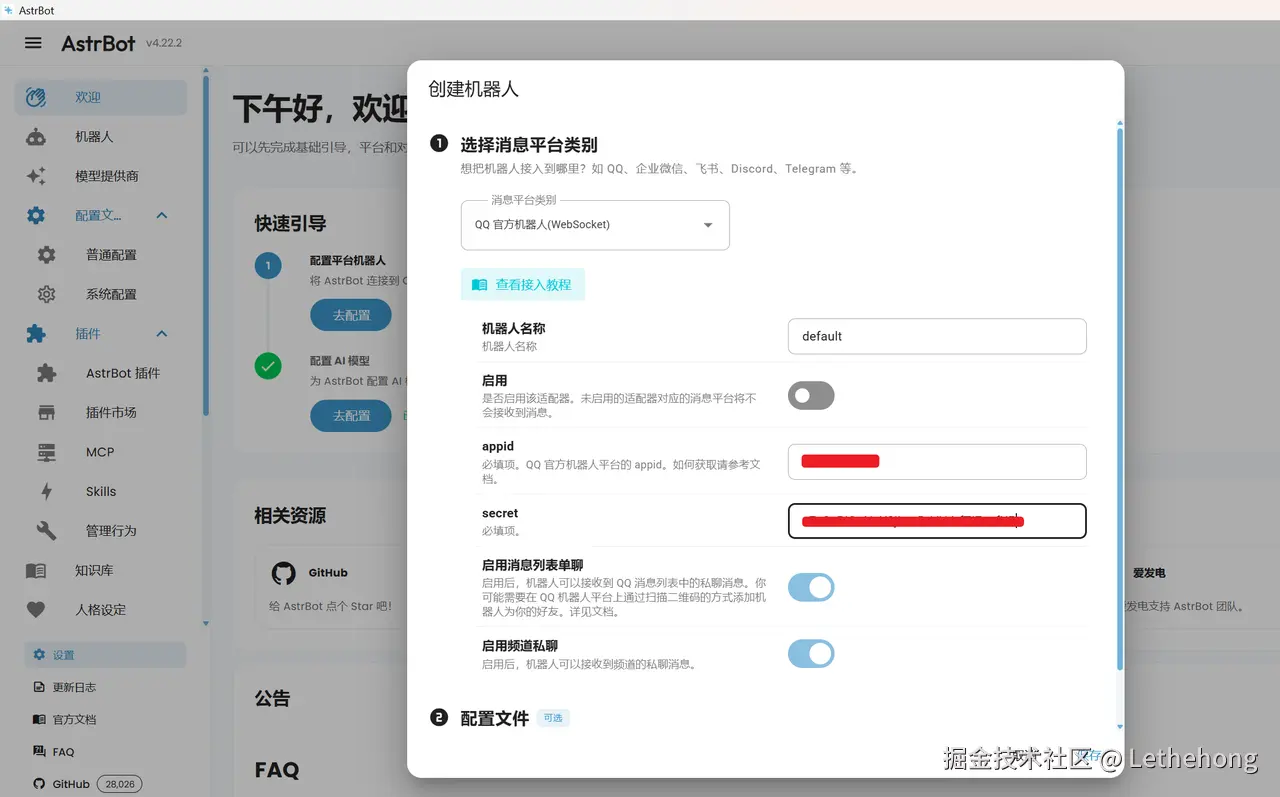The image size is (1280, 797).
Task: Click the 管理行为 wrench icon
Action: coord(47,531)
